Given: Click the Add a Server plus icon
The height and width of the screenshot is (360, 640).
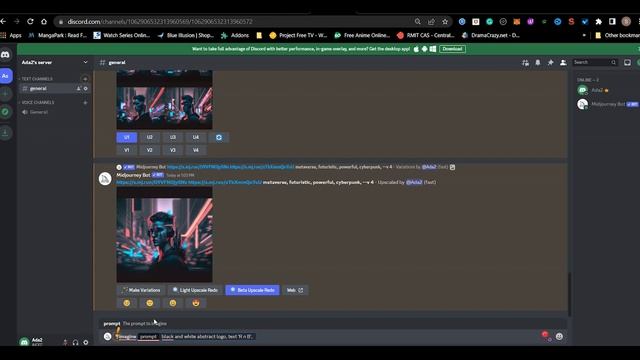Looking at the screenshot, I should pyautogui.click(x=5, y=94).
